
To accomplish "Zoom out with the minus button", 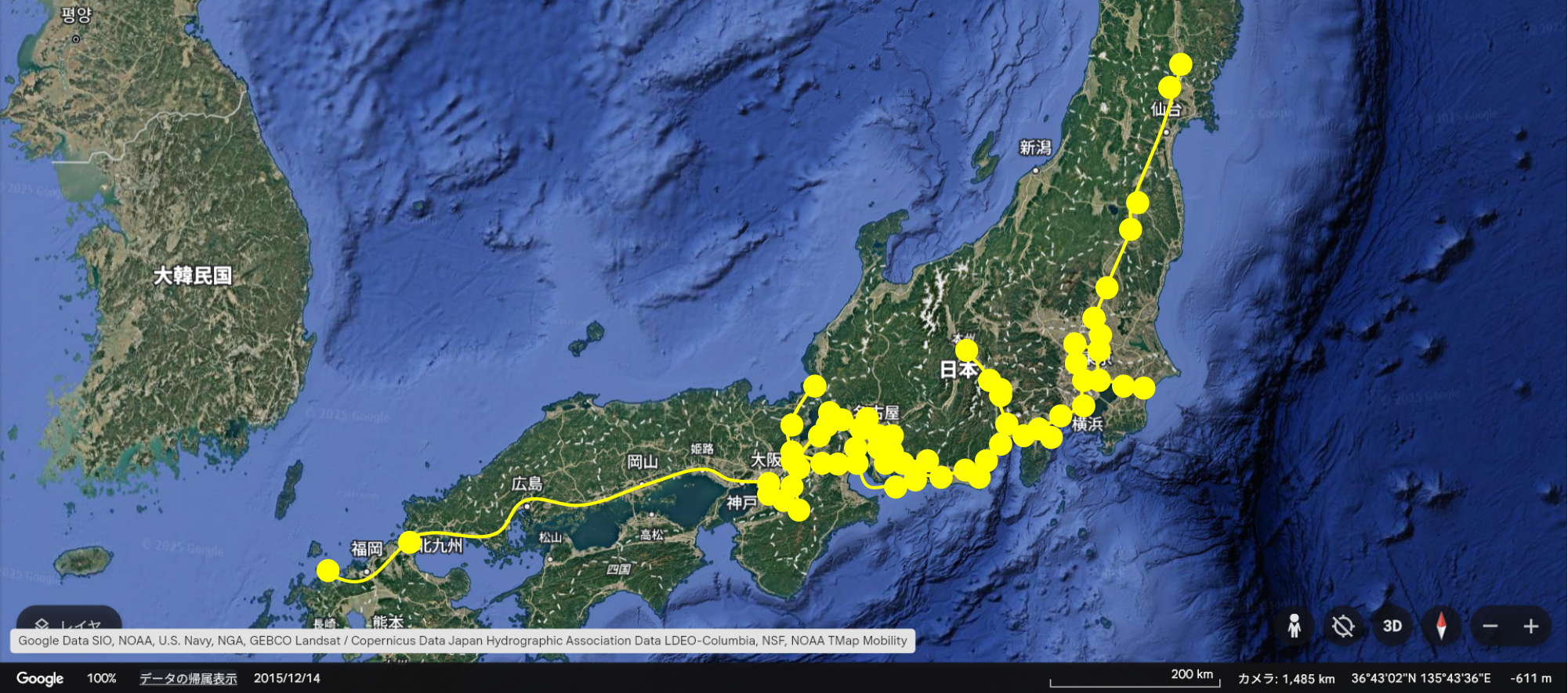I will tap(1490, 626).
